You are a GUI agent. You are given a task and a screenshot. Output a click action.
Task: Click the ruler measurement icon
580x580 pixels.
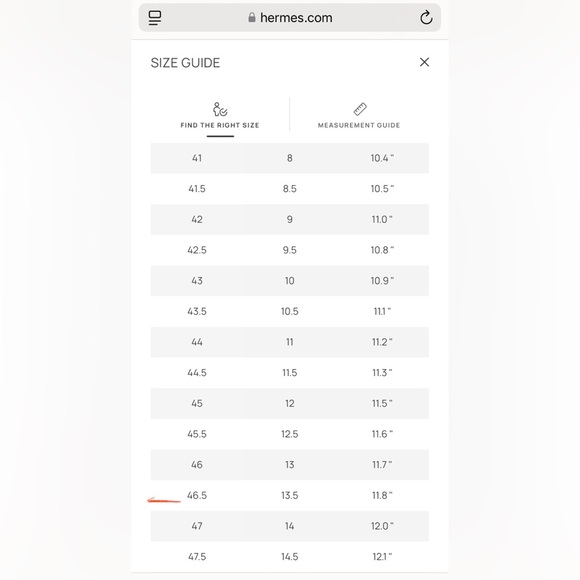[360, 109]
